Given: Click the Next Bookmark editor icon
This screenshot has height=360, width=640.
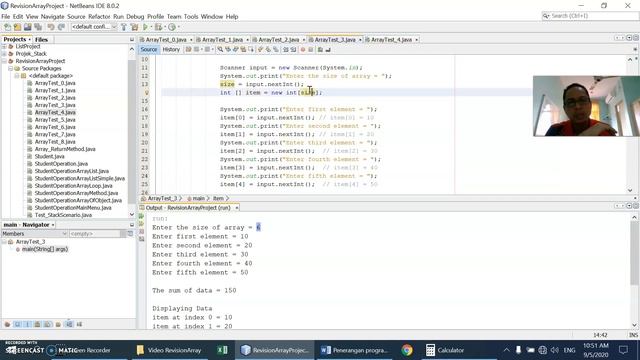Looking at the screenshot, I should click(x=268, y=49).
